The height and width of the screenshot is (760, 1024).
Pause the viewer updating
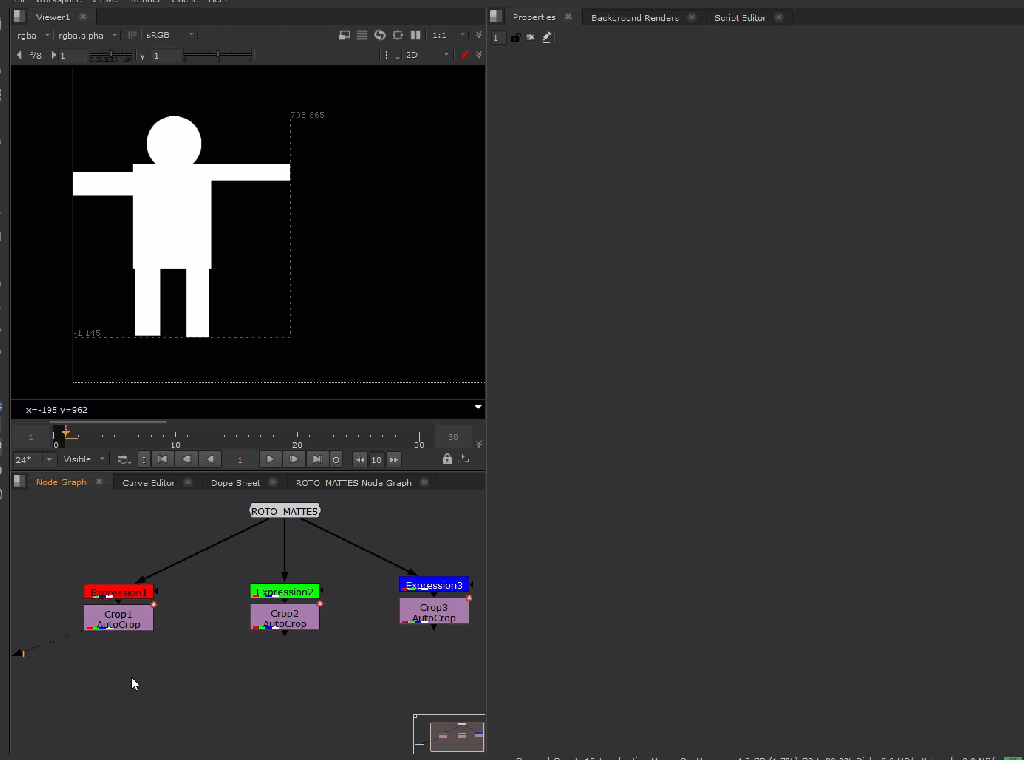pyautogui.click(x=415, y=35)
